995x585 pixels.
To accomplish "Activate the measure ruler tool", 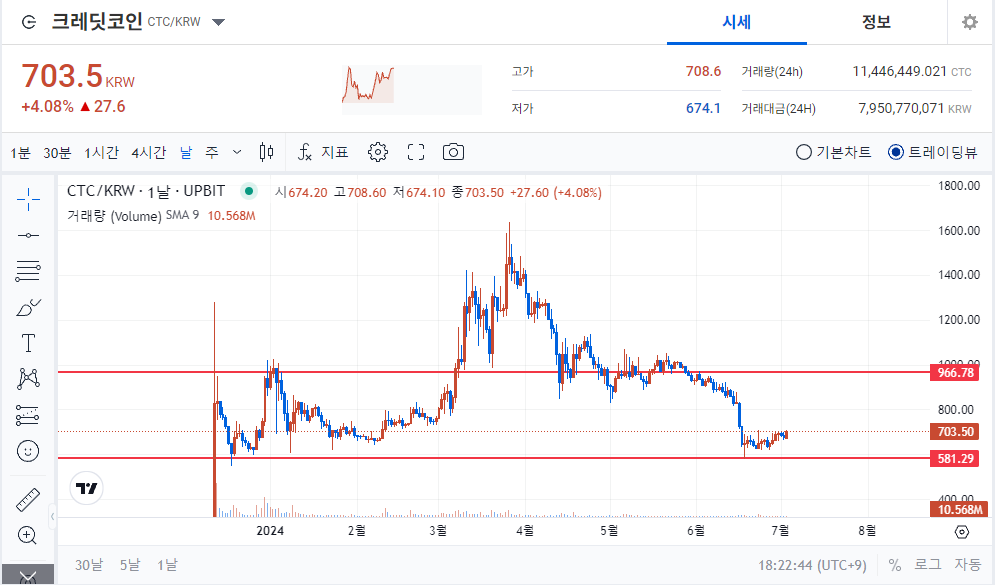I will pos(27,499).
